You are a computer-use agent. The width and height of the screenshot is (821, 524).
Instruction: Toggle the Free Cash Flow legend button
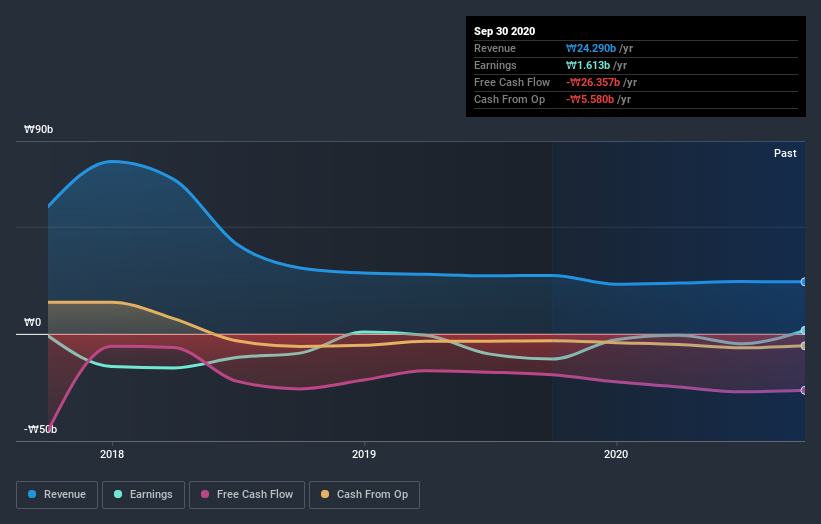247,495
